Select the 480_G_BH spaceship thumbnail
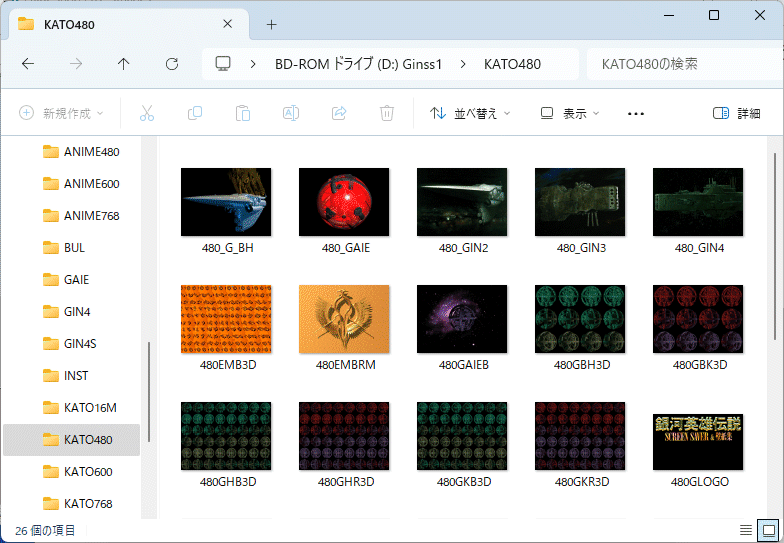This screenshot has height=543, width=784. (x=226, y=202)
